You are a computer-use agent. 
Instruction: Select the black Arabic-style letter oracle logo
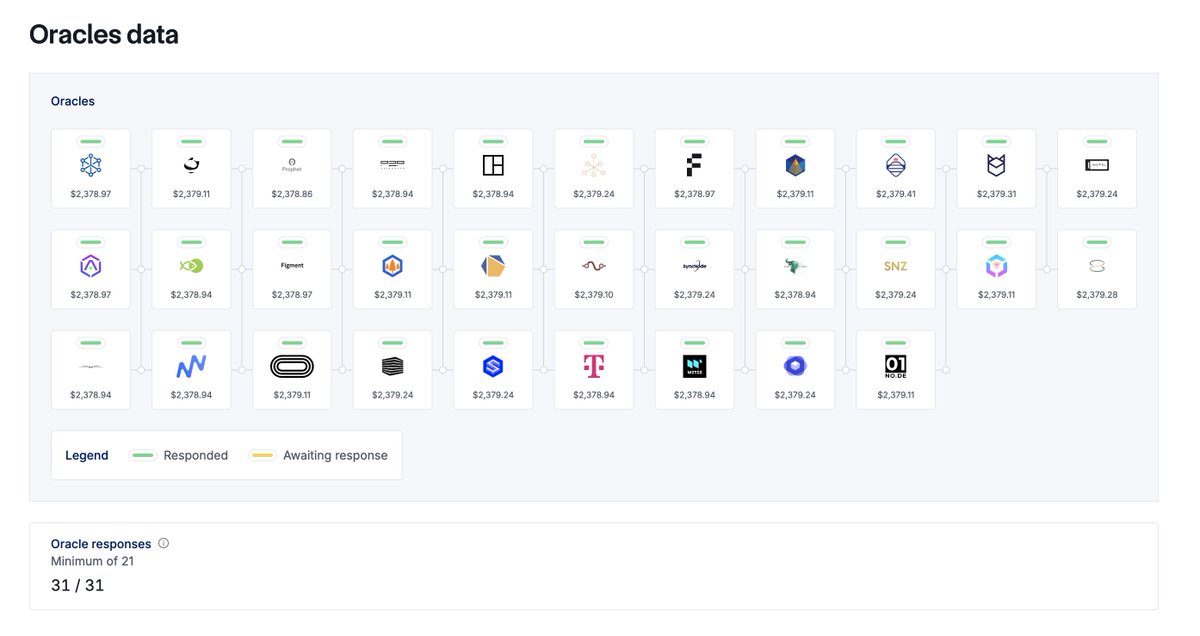[191, 165]
